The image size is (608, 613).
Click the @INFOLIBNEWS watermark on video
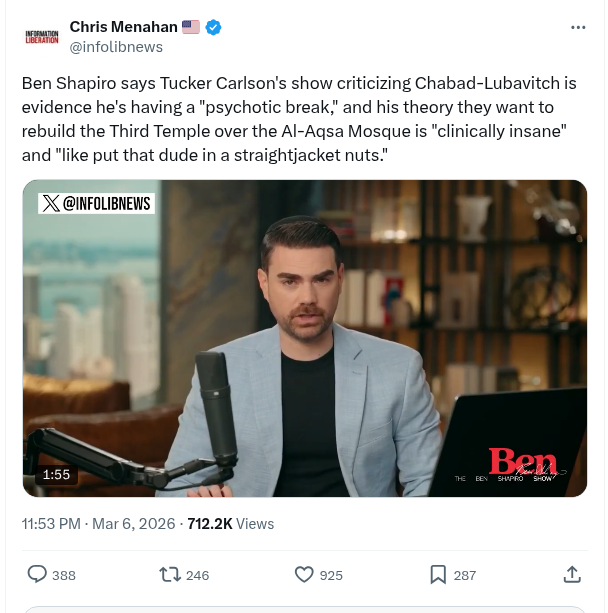96,203
